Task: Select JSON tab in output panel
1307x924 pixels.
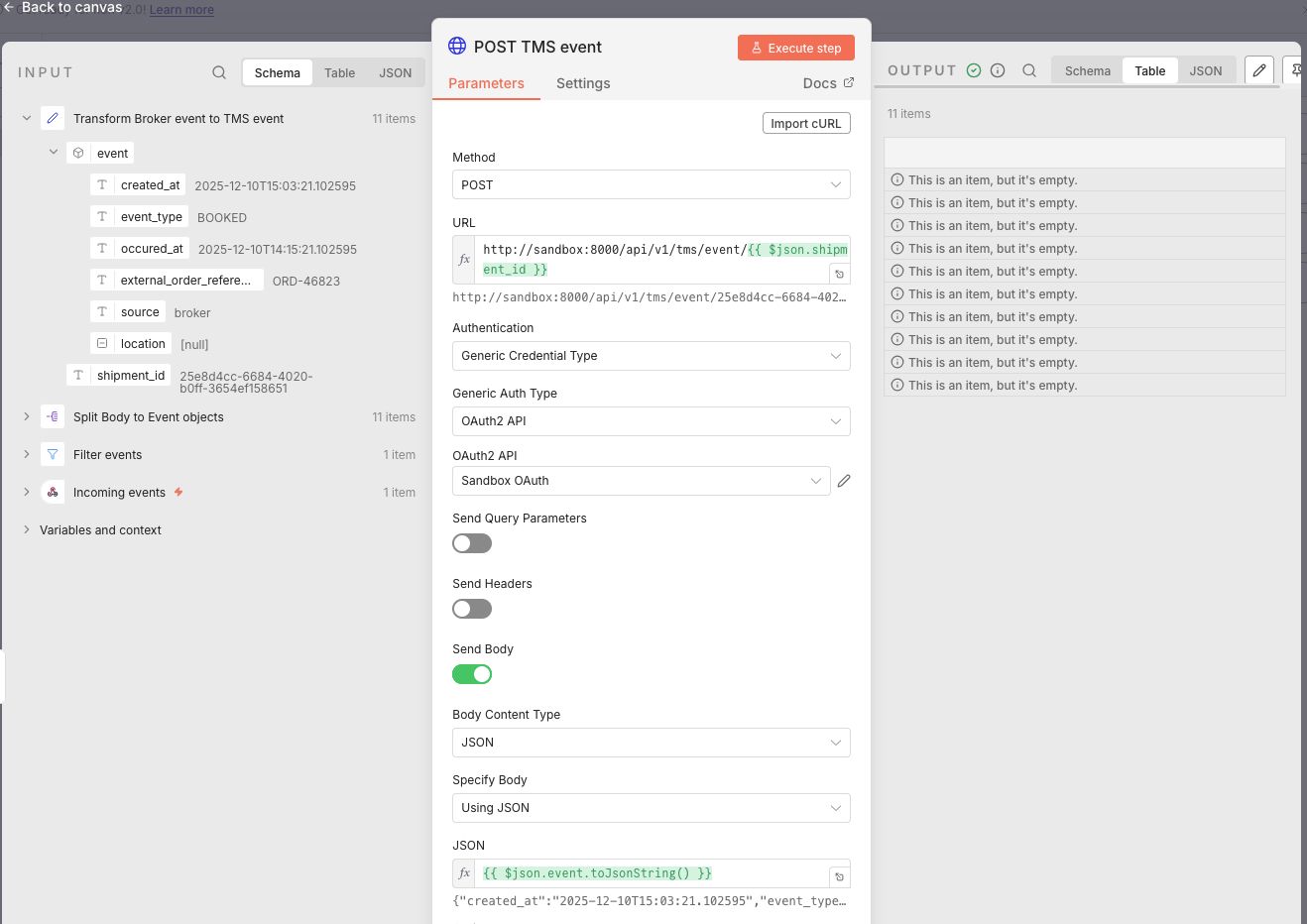Action: [1205, 70]
